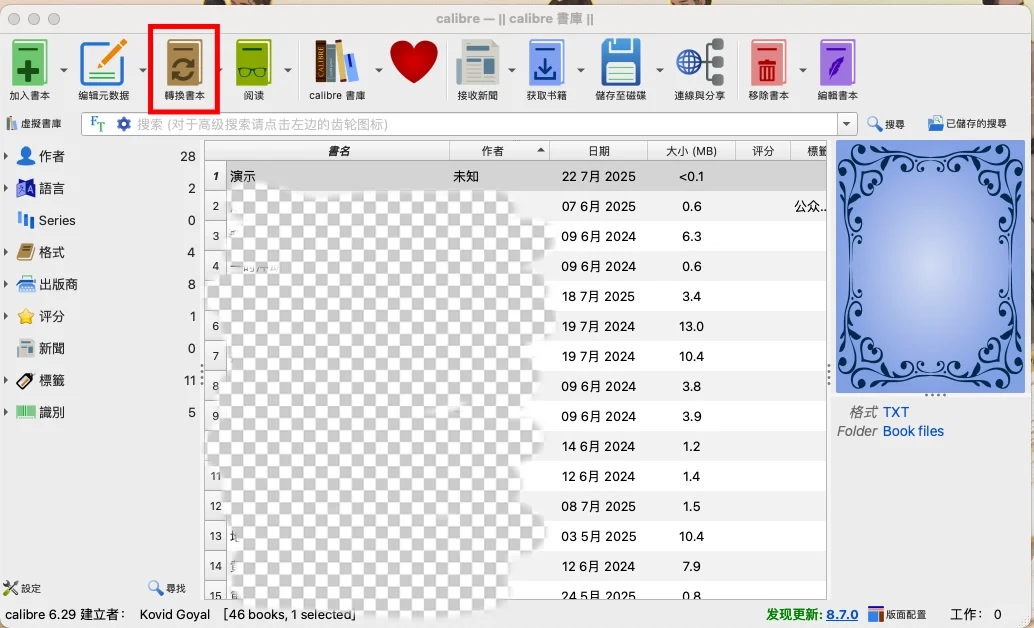Click the 轉換書本 convert books icon
This screenshot has width=1034, height=628.
(x=184, y=62)
